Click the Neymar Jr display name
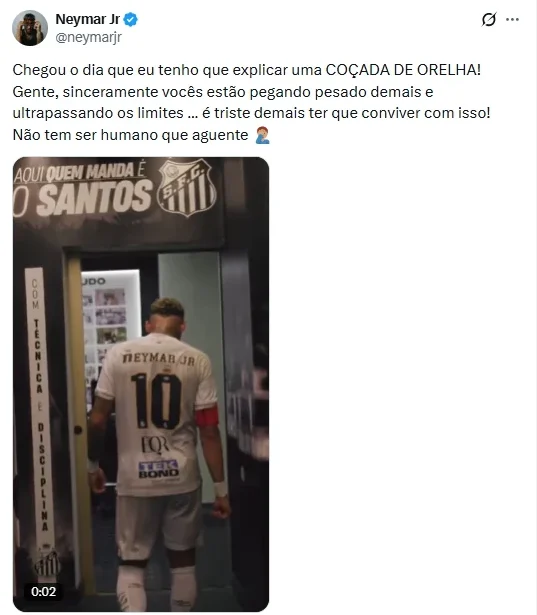 87,19
